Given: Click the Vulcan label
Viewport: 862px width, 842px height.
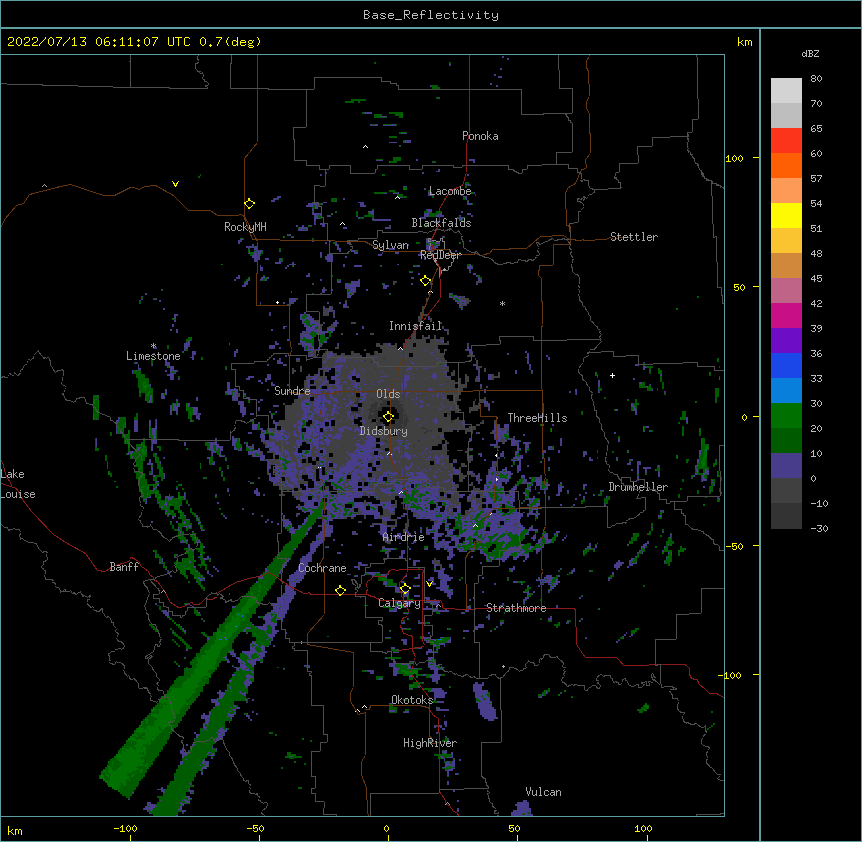Looking at the screenshot, I should click(x=543, y=792).
